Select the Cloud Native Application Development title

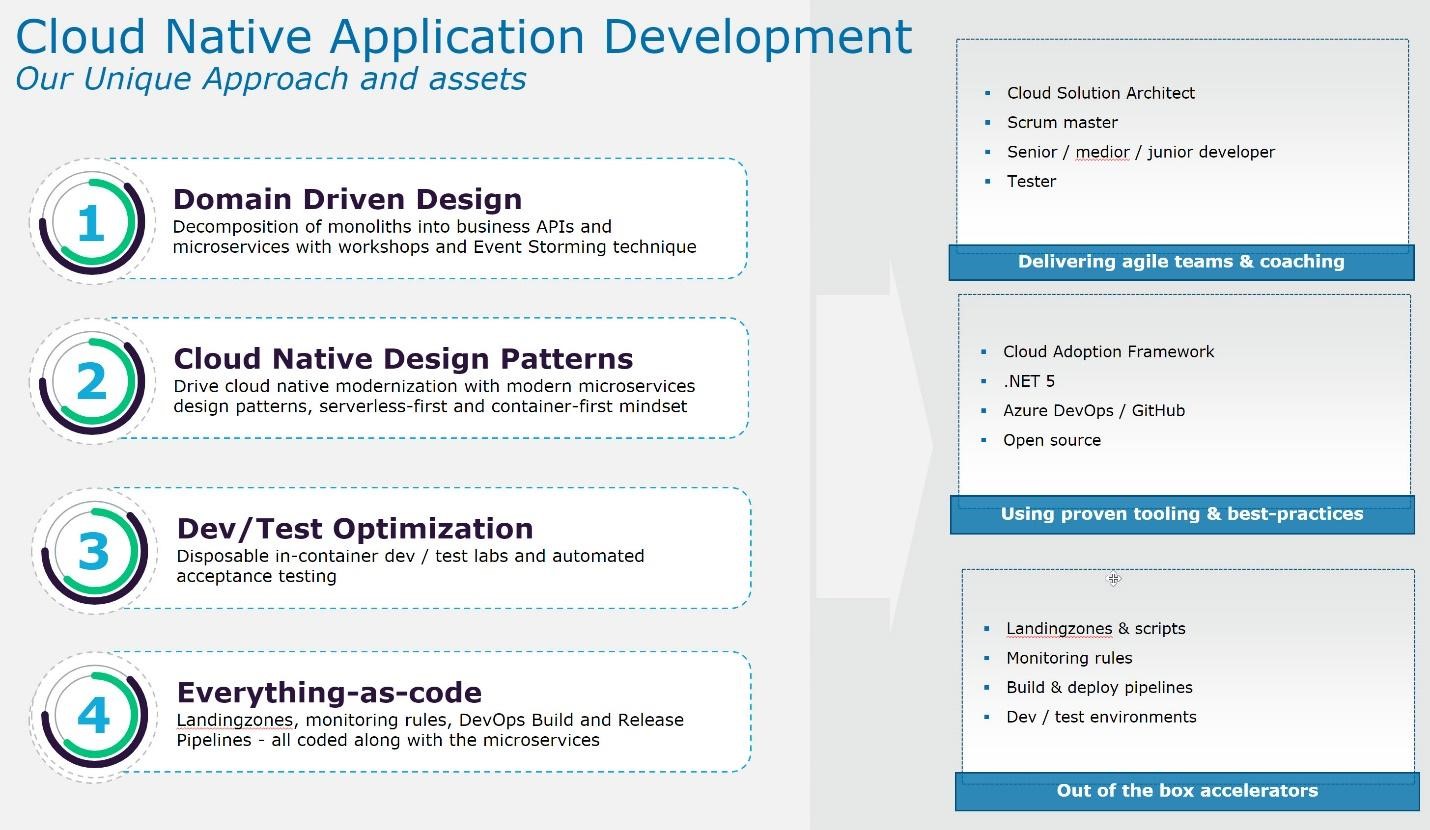tap(464, 37)
